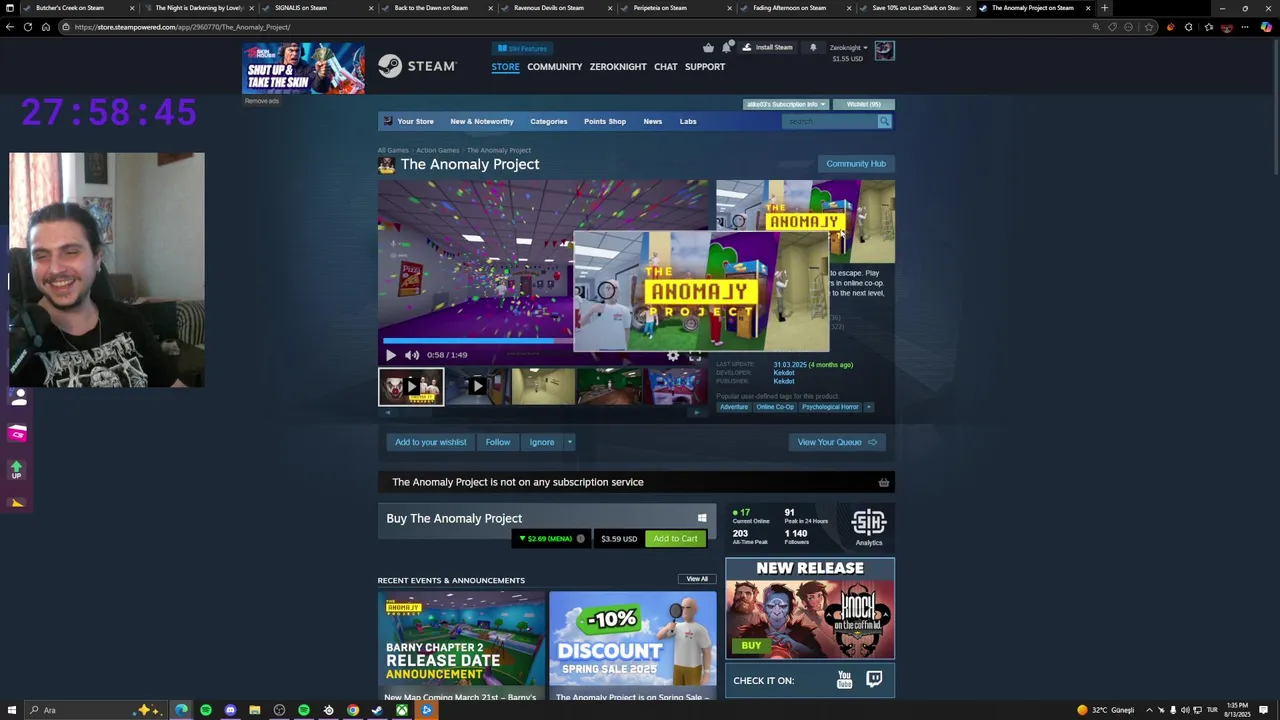Click info icon beside MENA price
The height and width of the screenshot is (720, 1280).
tap(580, 538)
